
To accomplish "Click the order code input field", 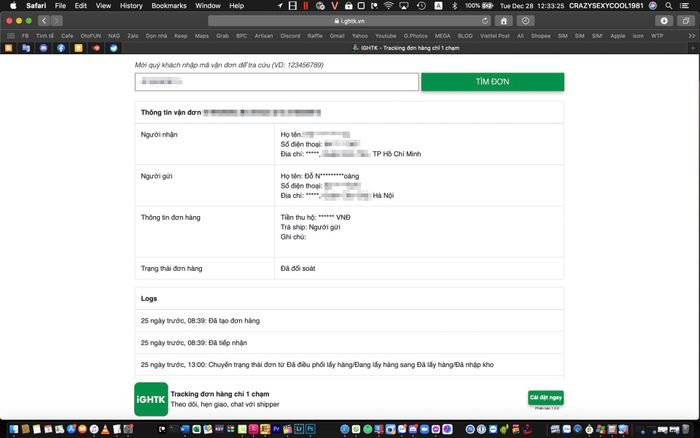I will coord(276,82).
